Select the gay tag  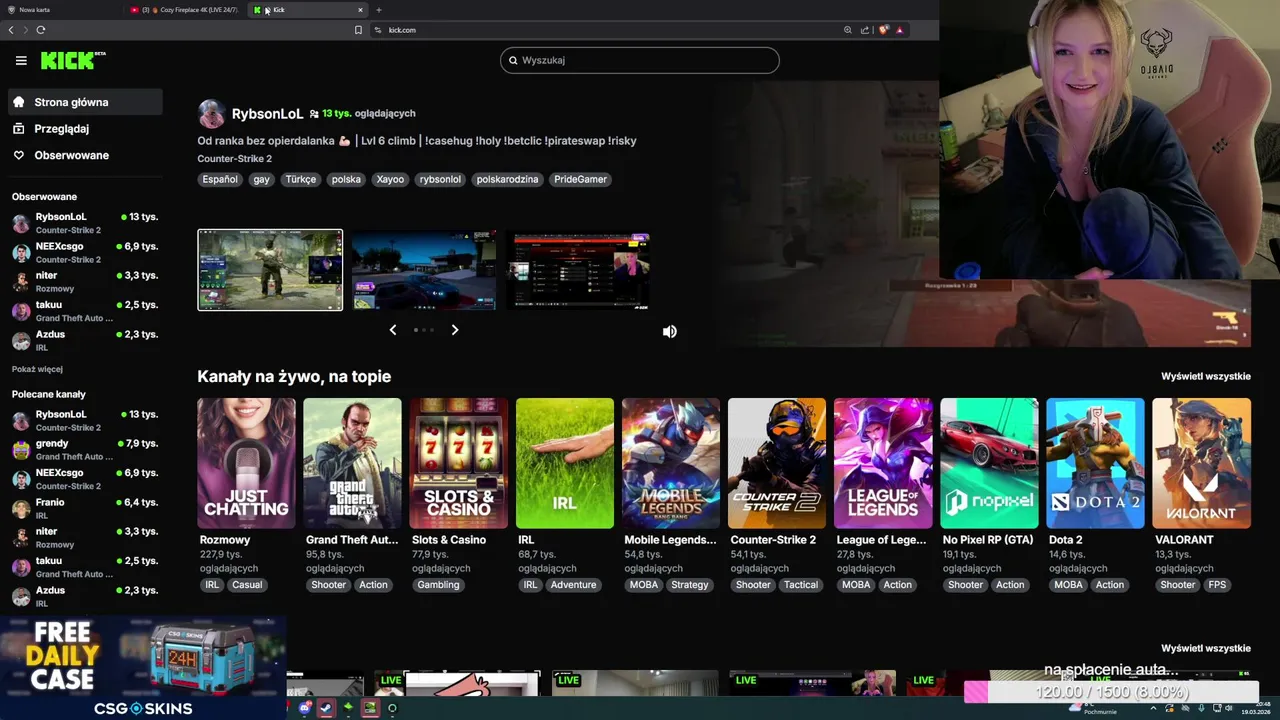coord(262,180)
